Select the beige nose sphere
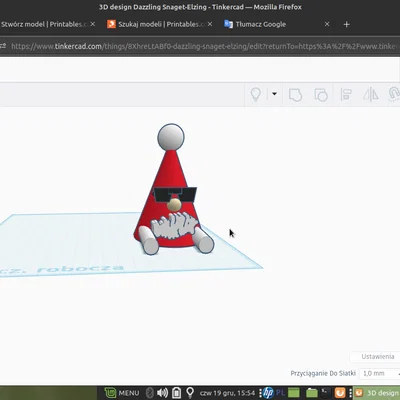 pyautogui.click(x=174, y=205)
